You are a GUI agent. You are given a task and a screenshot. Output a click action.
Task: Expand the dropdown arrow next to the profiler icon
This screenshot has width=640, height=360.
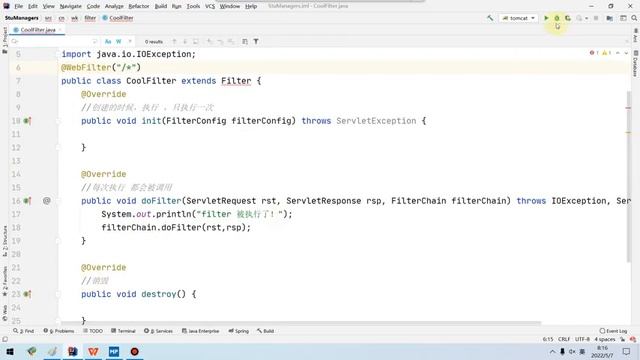587,18
